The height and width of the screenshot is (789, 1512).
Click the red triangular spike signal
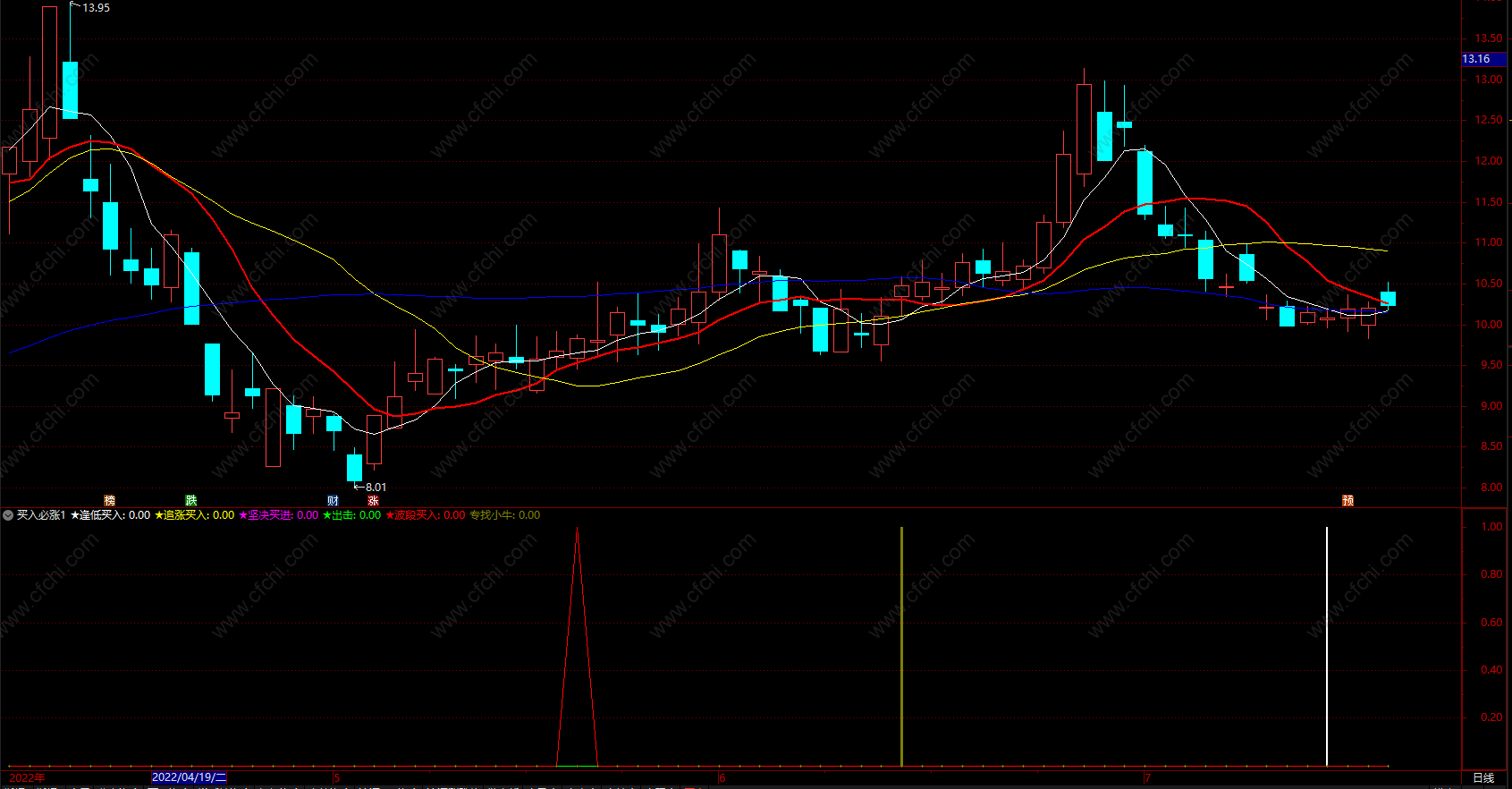click(577, 648)
